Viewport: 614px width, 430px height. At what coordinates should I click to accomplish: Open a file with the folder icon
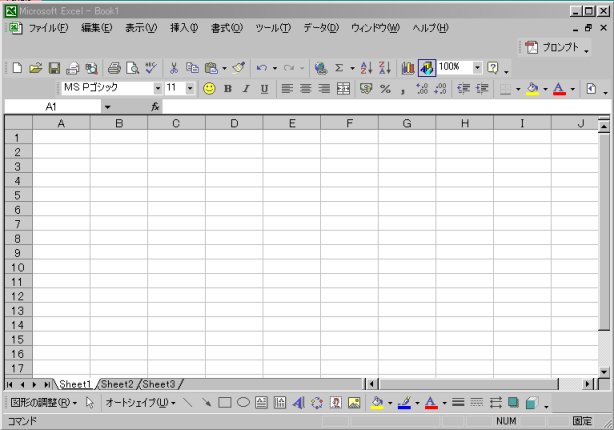coord(35,68)
